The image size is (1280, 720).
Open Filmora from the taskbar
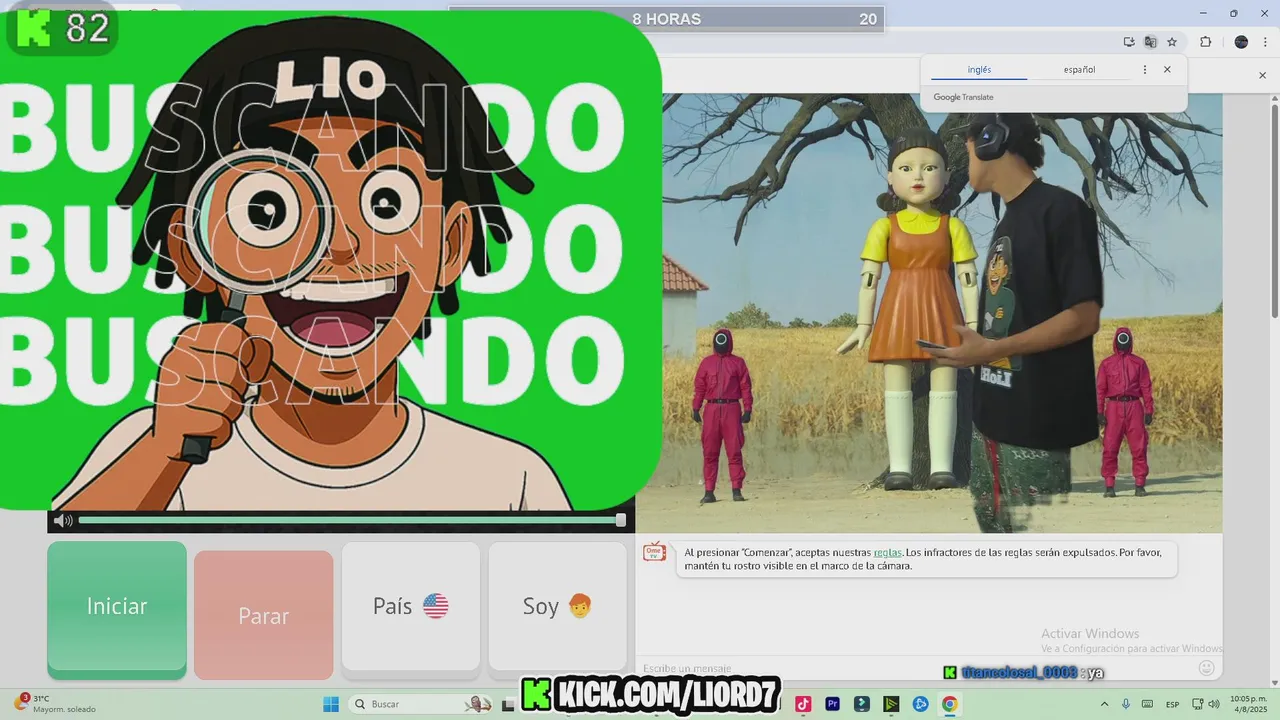(x=861, y=704)
